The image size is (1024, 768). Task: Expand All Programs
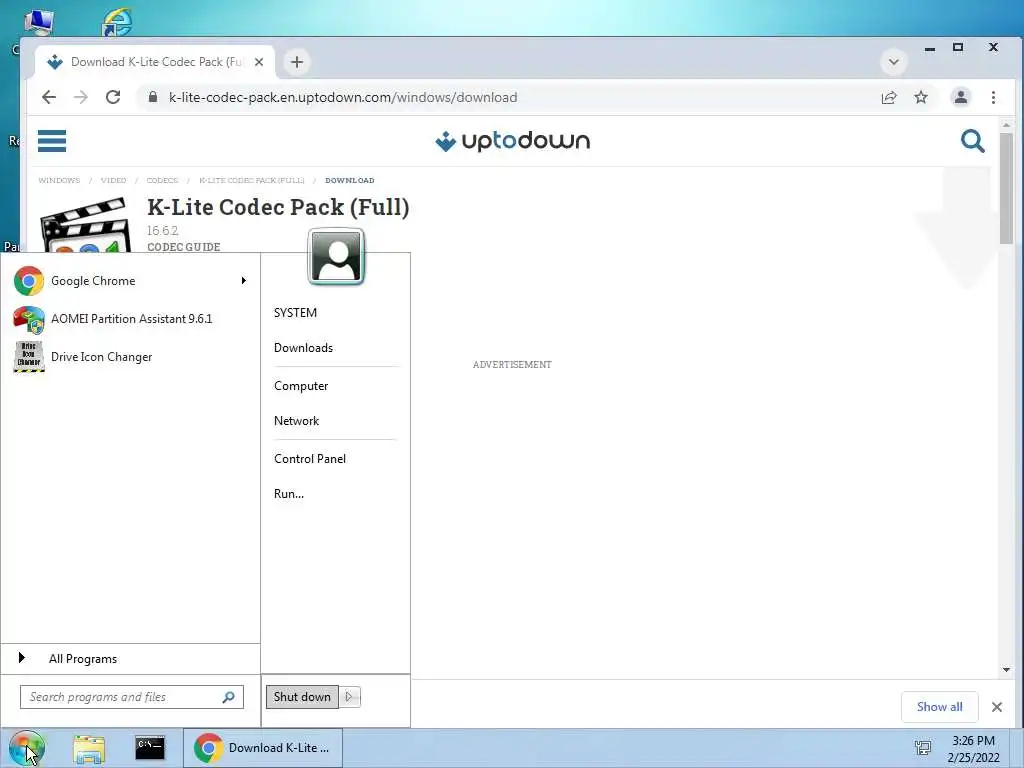coord(83,659)
